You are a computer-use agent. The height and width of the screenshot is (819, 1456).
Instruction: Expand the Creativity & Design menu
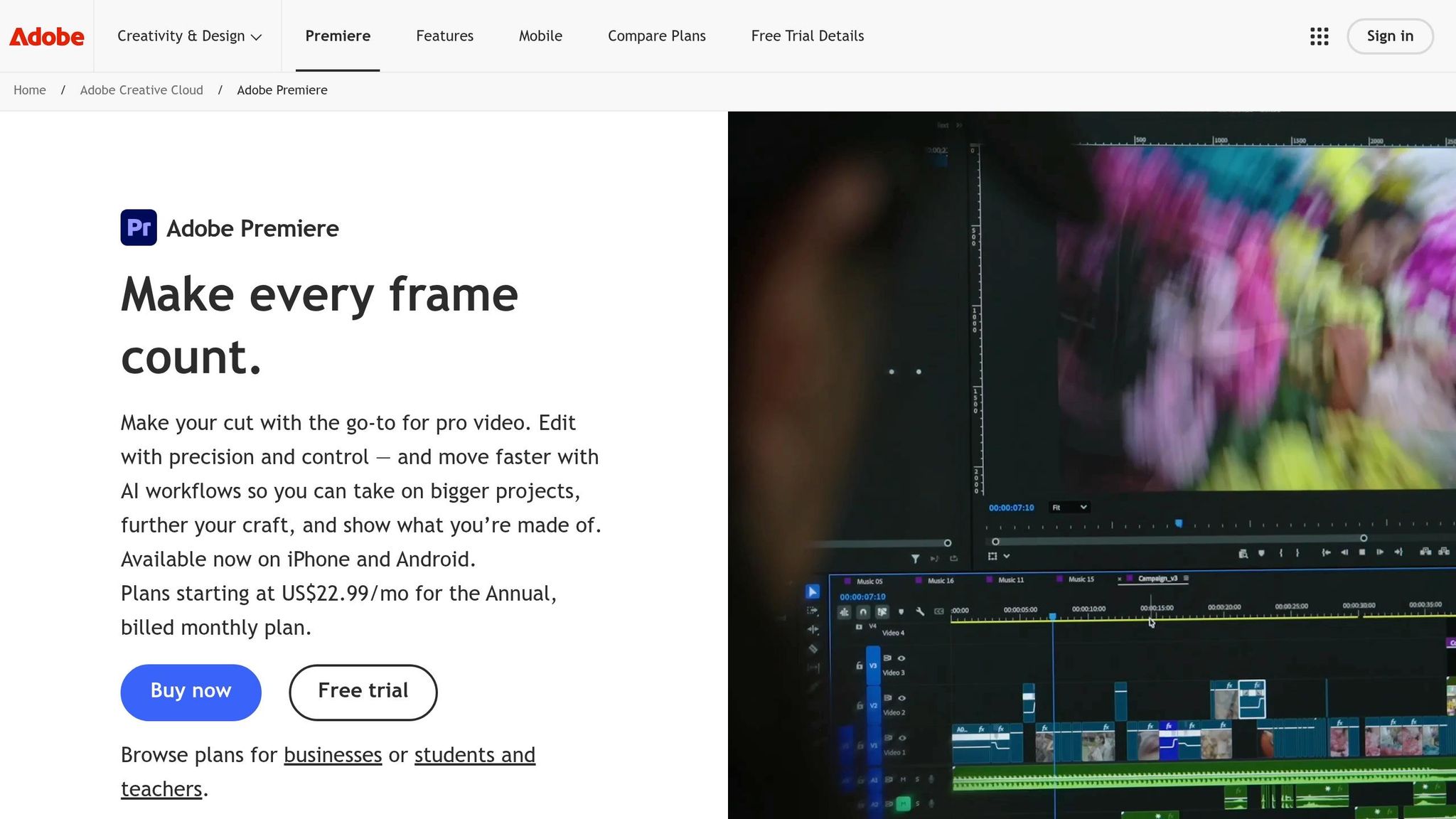click(189, 36)
